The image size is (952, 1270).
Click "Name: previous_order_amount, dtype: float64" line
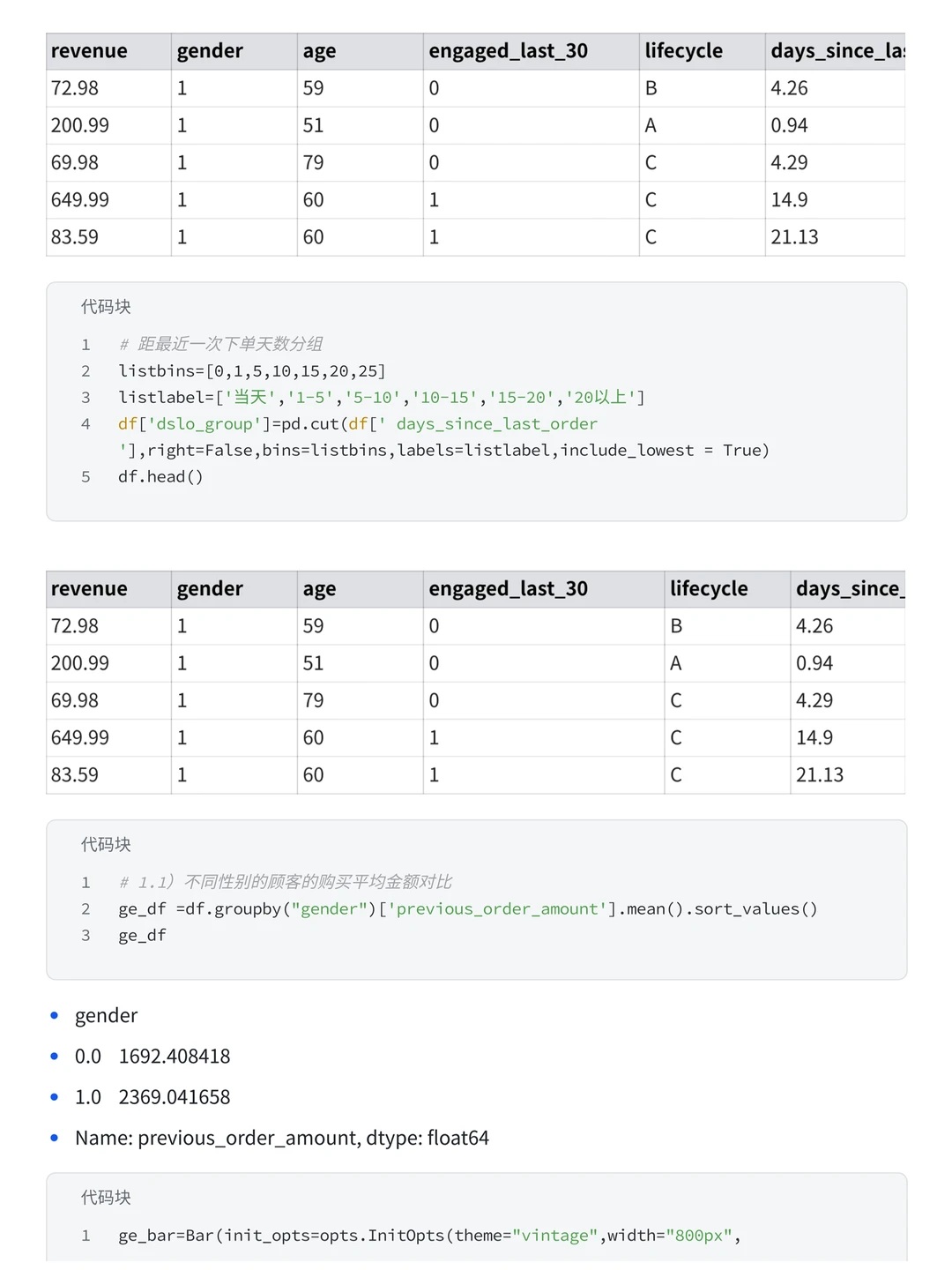click(x=281, y=1138)
